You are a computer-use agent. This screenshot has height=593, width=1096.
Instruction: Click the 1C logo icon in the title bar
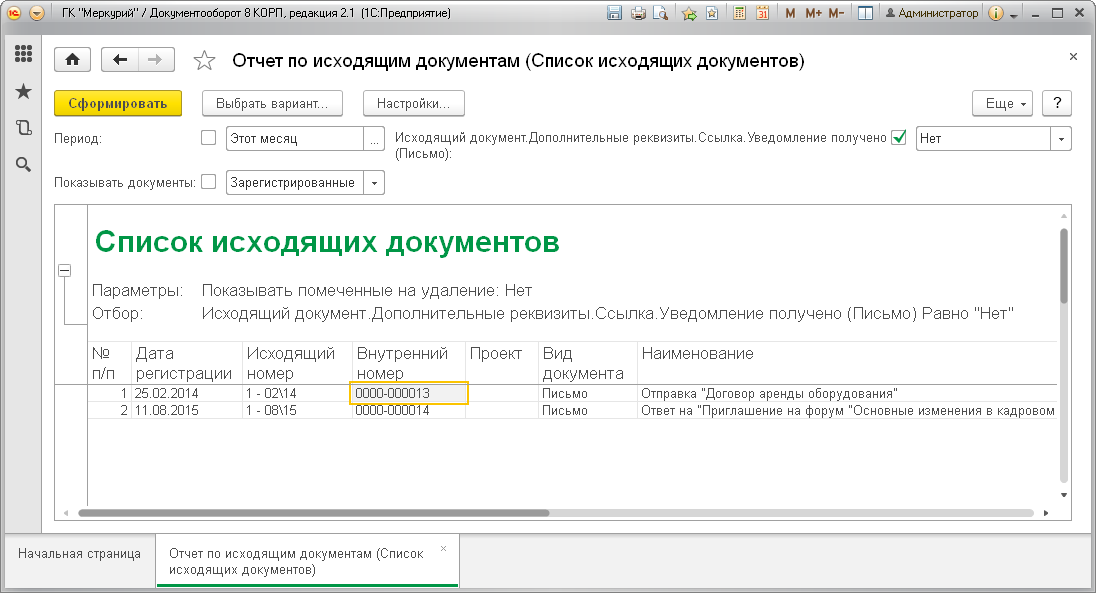[14, 13]
